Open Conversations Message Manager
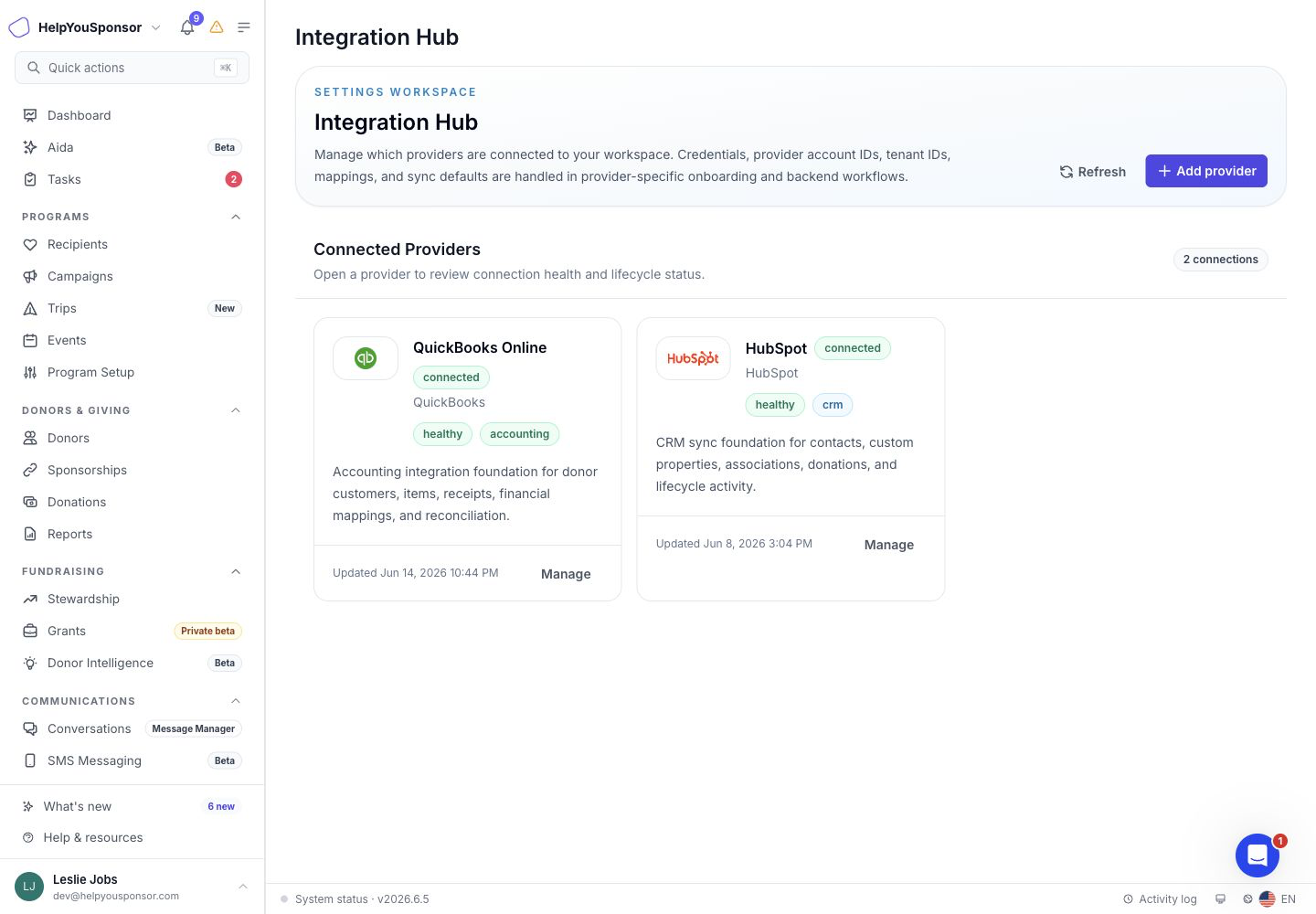 tap(132, 728)
